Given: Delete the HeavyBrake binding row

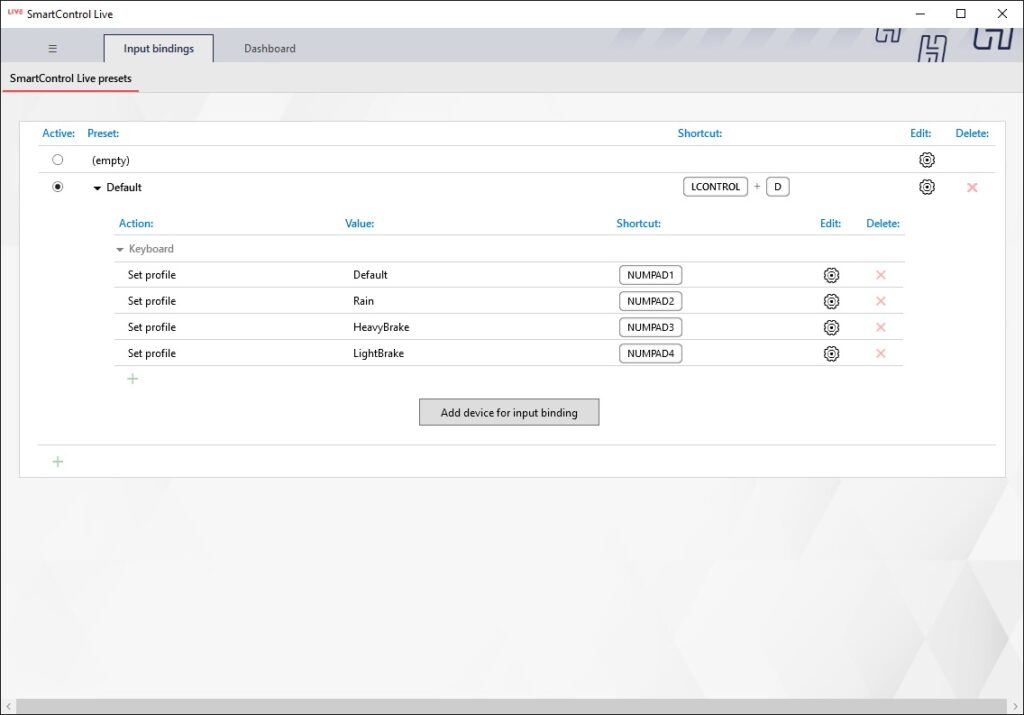Looking at the screenshot, I should [881, 327].
